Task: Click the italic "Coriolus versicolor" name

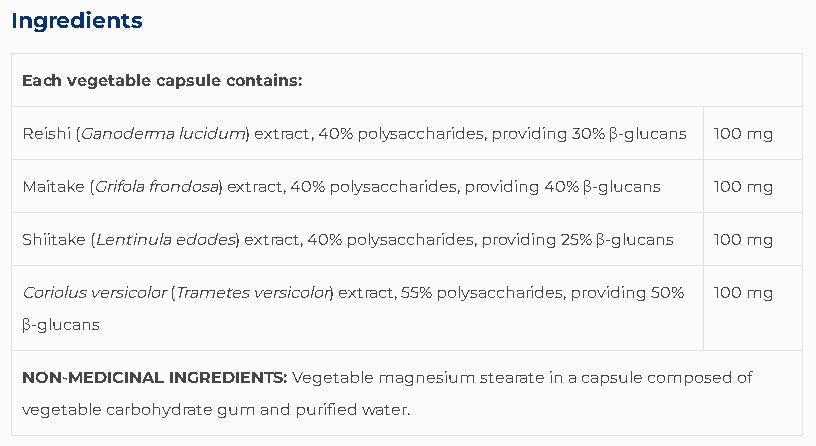Action: [93, 292]
